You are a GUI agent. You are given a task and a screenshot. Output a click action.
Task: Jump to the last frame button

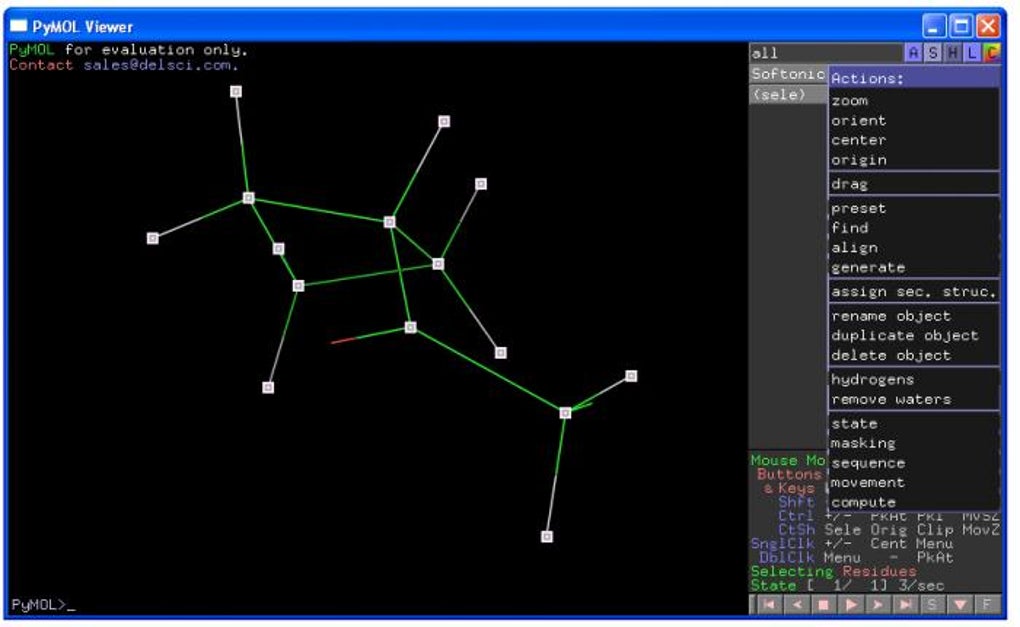click(x=906, y=605)
